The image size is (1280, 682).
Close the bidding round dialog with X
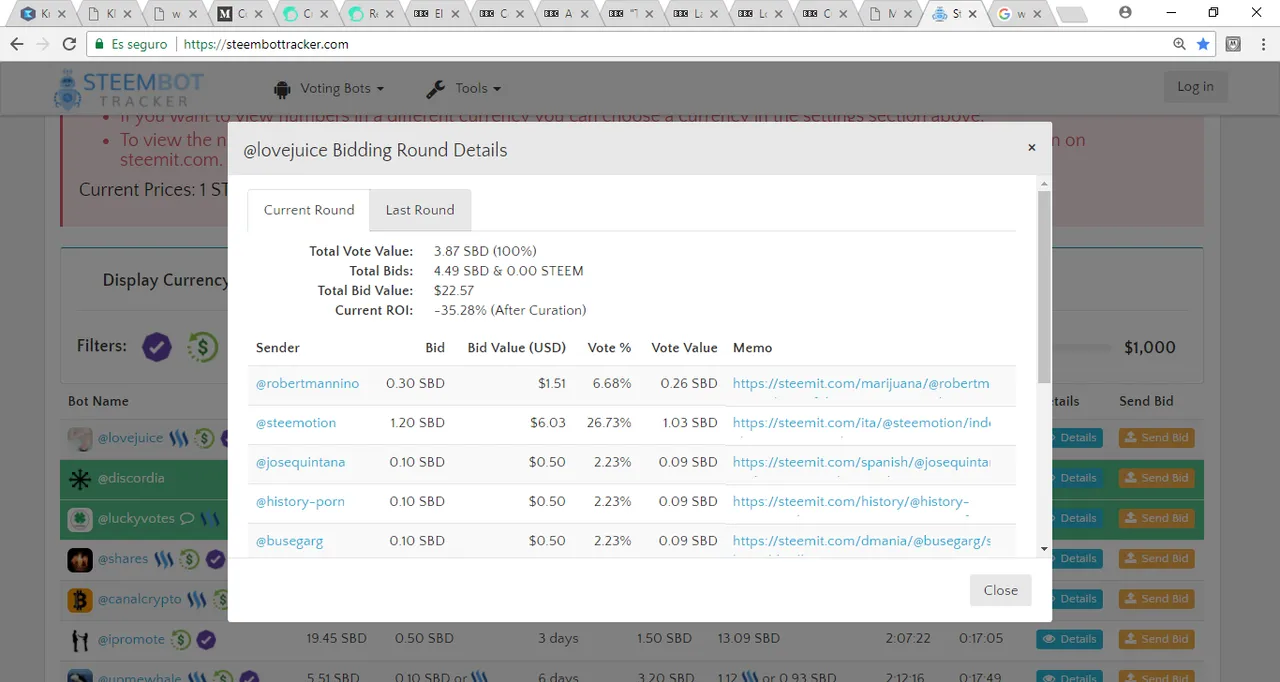[1031, 147]
